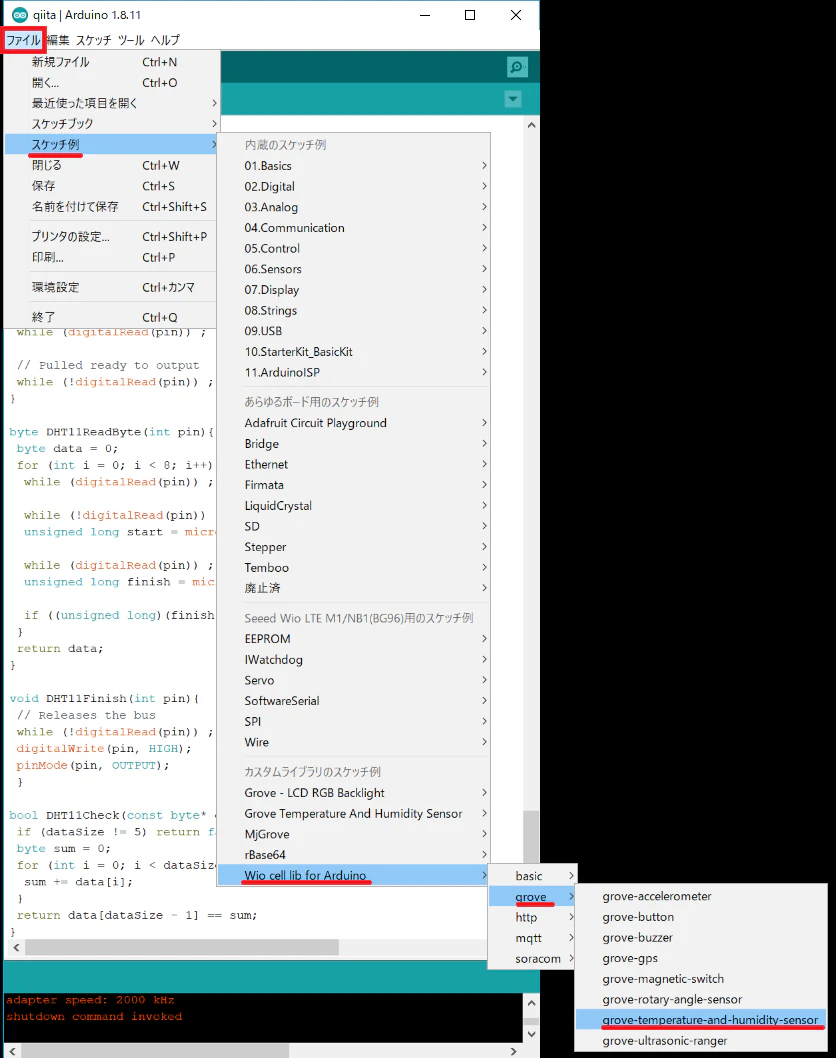Choose 名前を付けて保存 menu item
Screen dimensions: 836x1058
111,206
